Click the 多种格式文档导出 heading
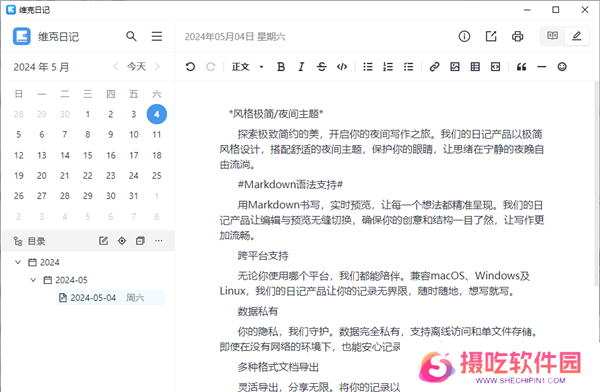 [x=278, y=367]
